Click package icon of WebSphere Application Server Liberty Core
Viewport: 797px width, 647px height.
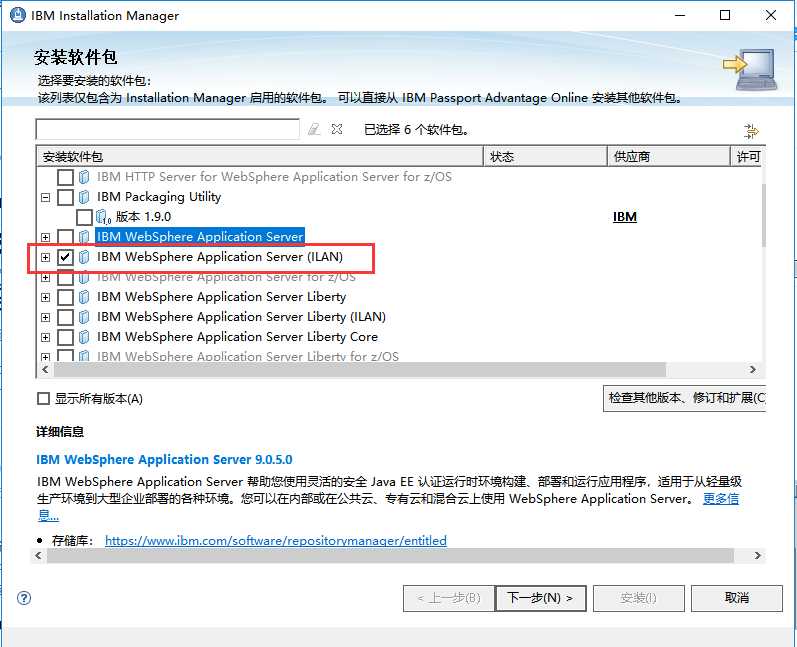point(84,337)
